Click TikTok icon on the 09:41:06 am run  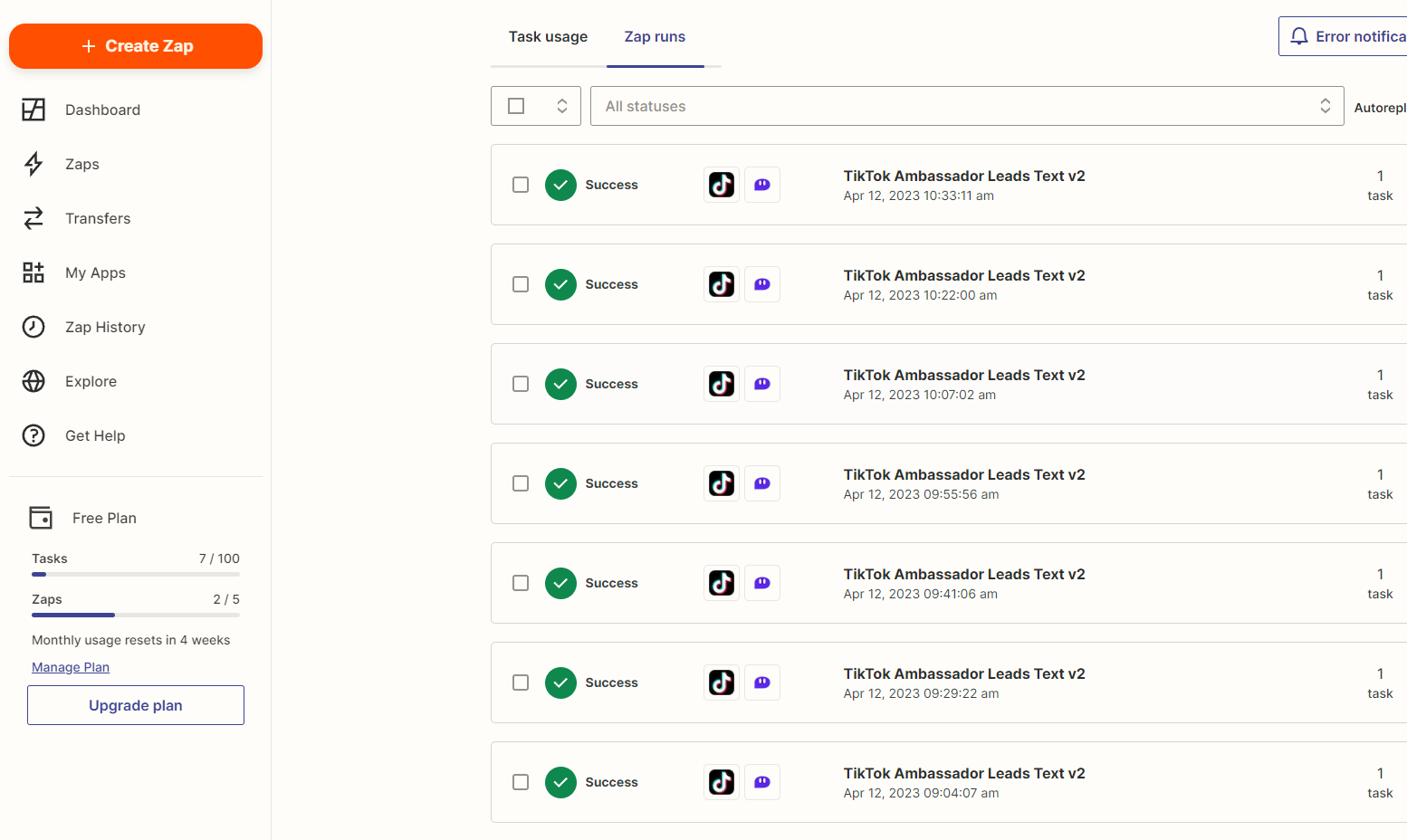[x=722, y=583]
